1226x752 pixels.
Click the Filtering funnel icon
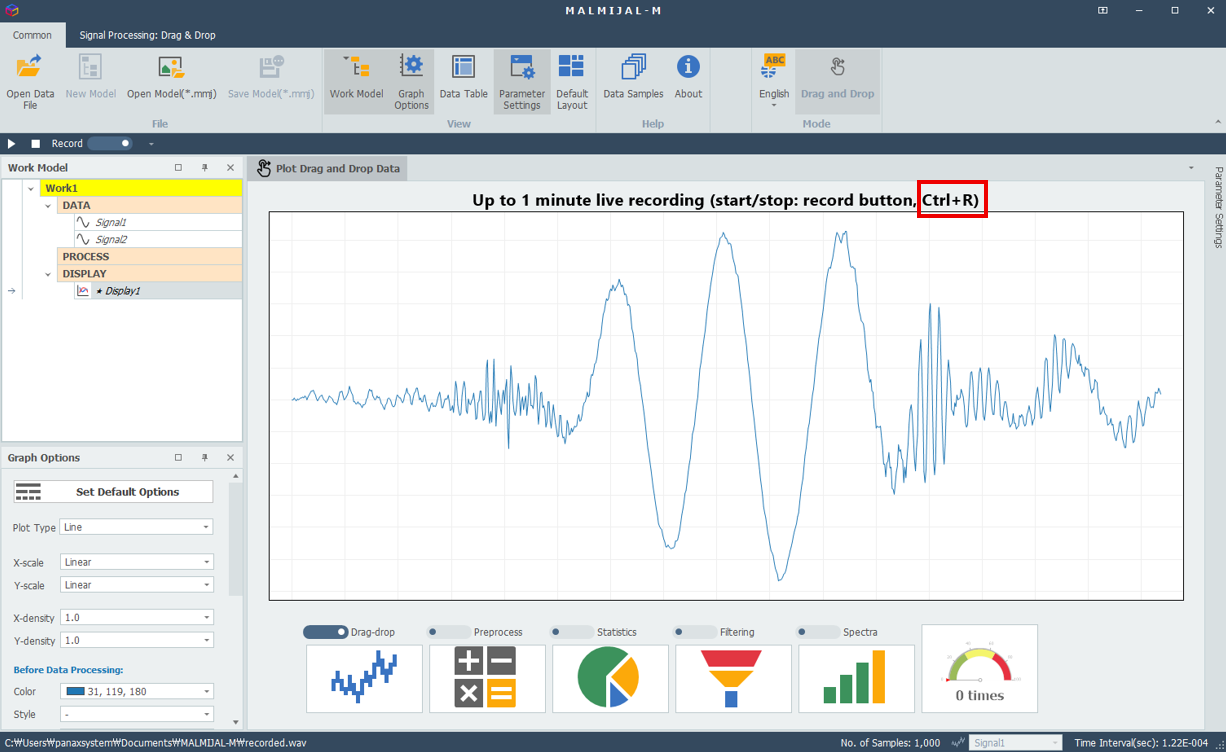tap(733, 678)
